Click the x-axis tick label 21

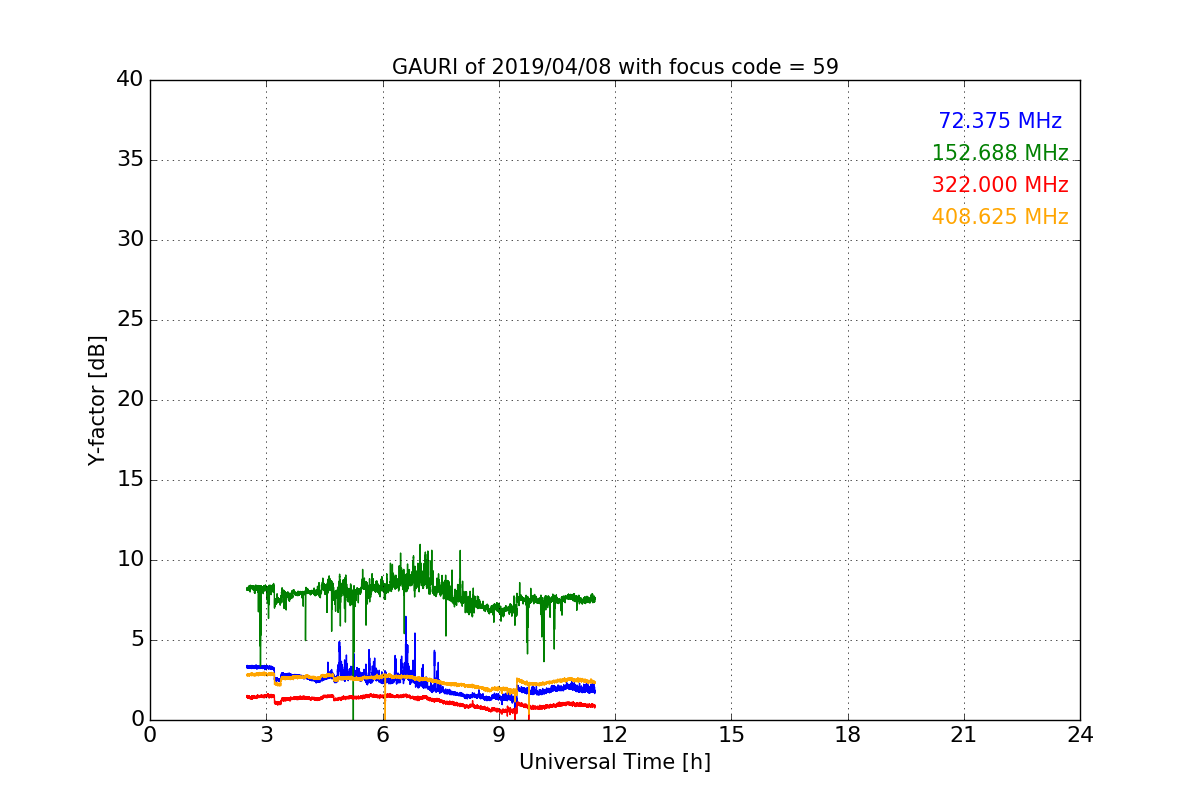(x=964, y=734)
